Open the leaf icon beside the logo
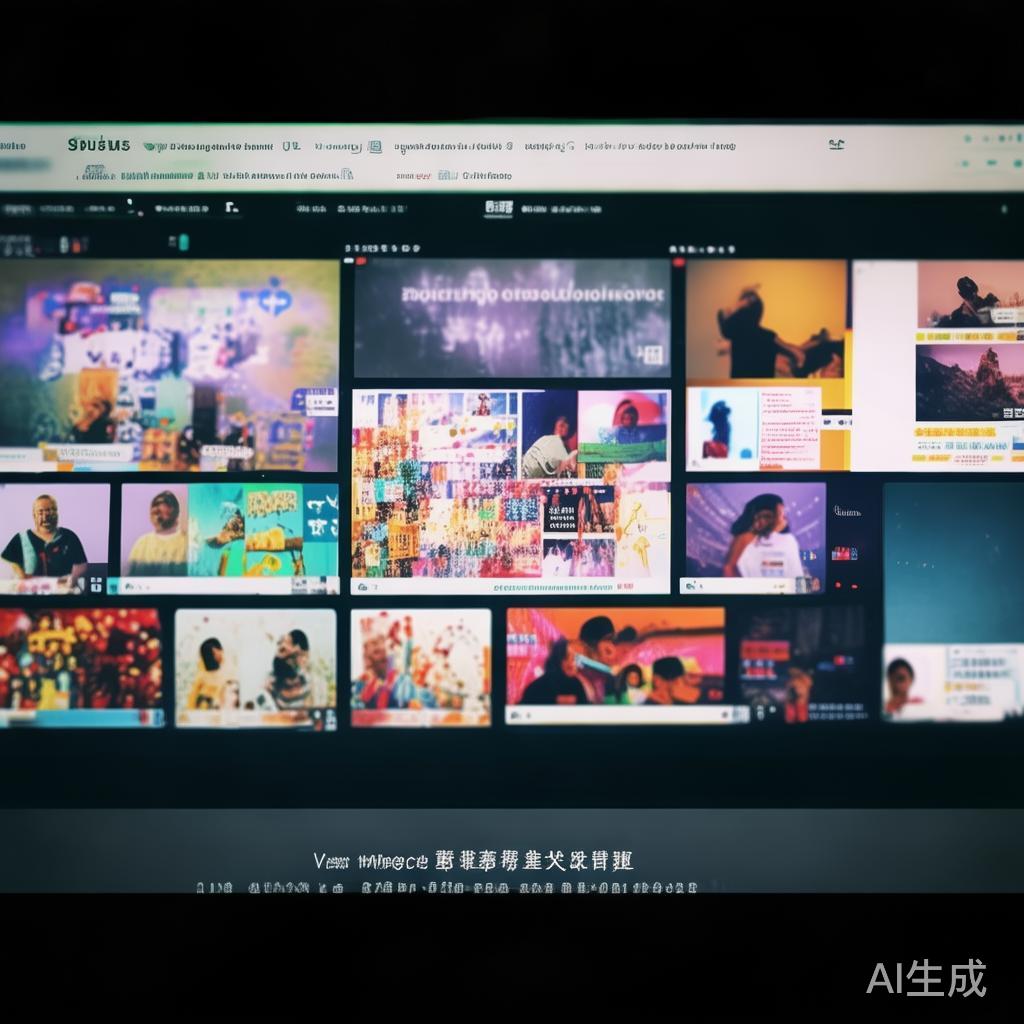Image resolution: width=1024 pixels, height=1024 pixels. (x=152, y=143)
